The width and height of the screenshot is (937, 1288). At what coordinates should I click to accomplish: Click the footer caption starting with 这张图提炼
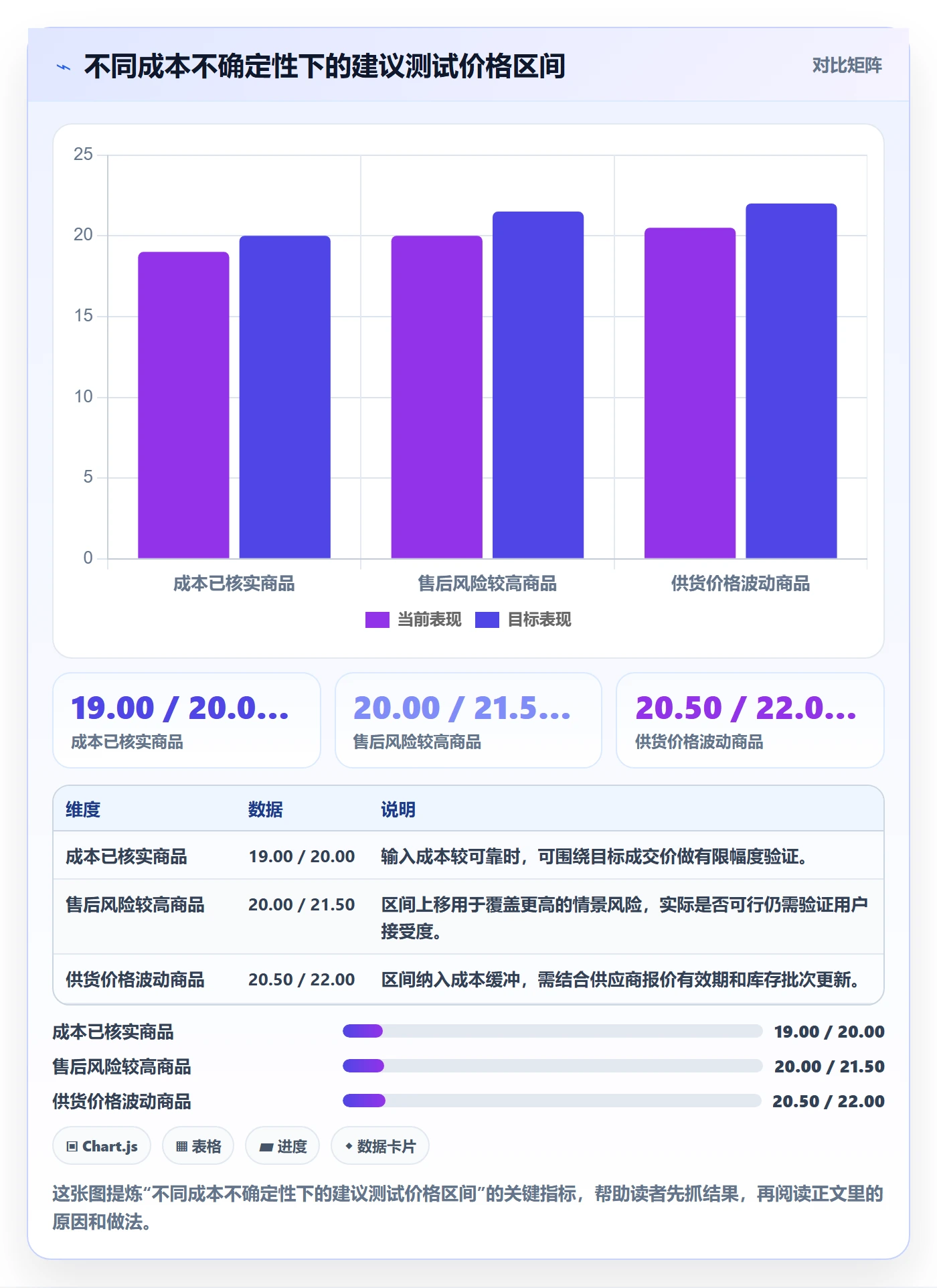(x=468, y=1207)
